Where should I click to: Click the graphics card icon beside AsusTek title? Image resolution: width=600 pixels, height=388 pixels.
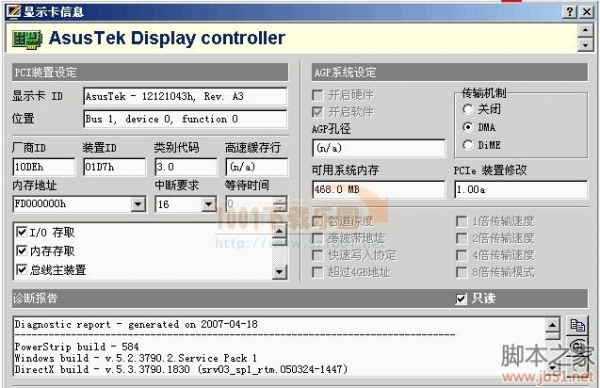[x=27, y=40]
